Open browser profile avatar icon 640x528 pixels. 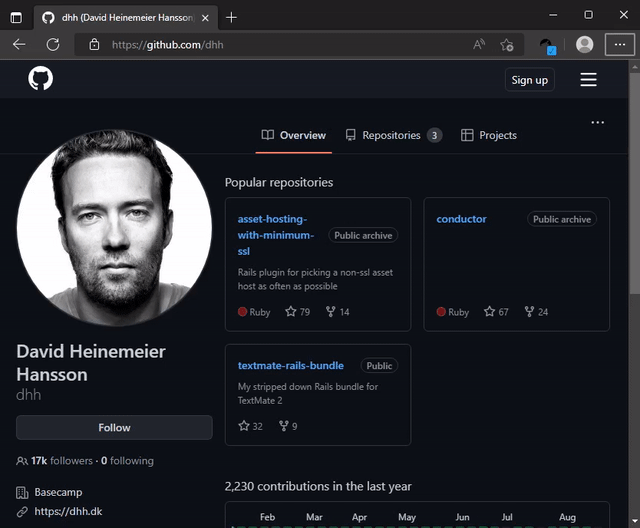[585, 44]
